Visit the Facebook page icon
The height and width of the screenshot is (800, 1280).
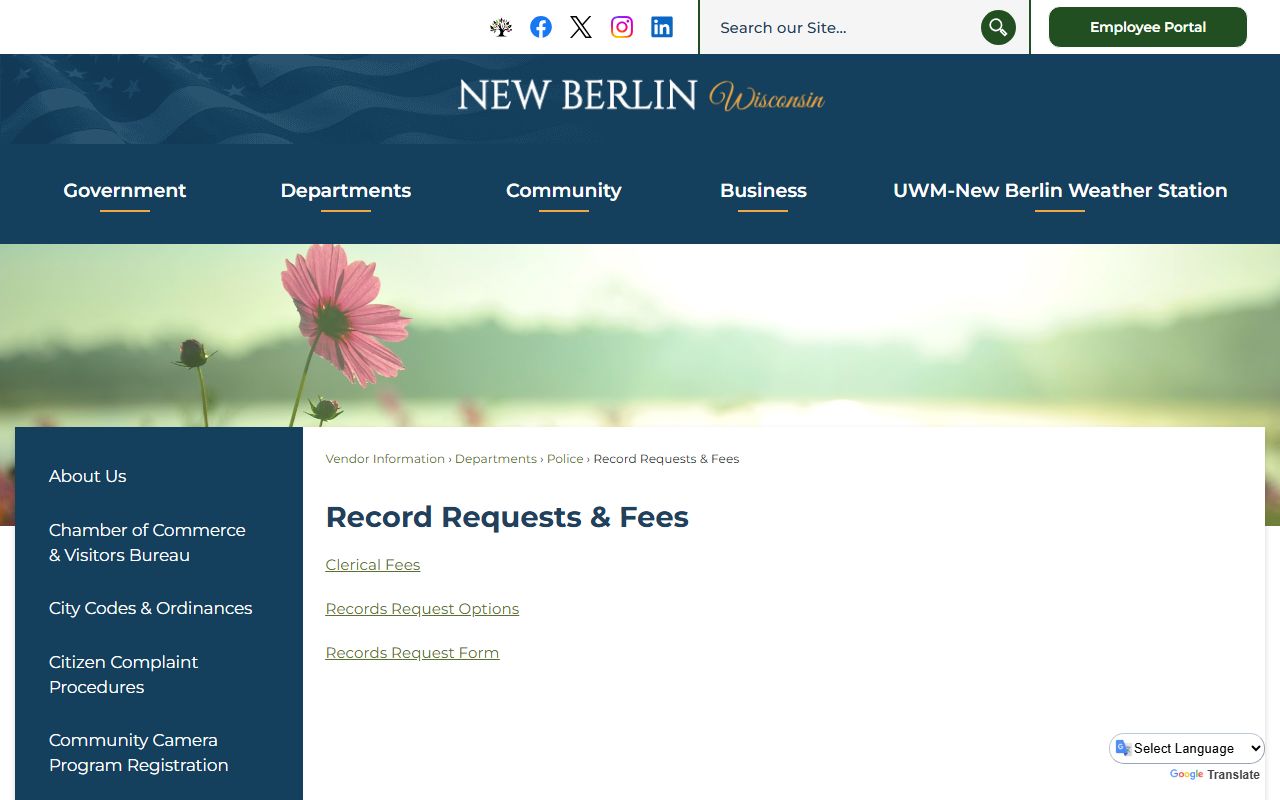click(x=541, y=27)
